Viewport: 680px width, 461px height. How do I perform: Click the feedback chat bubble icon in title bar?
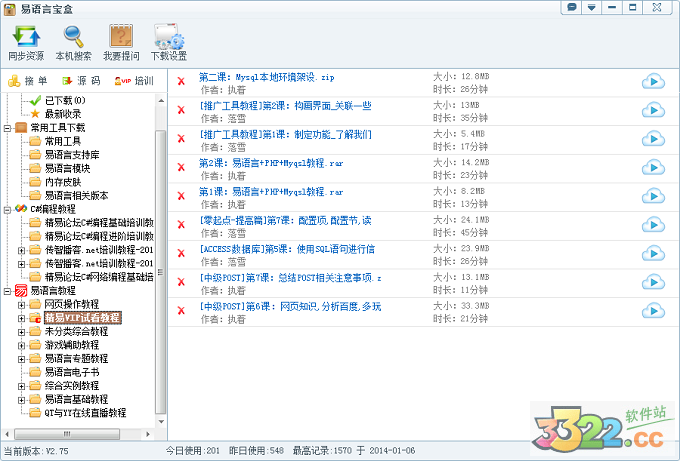572,7
